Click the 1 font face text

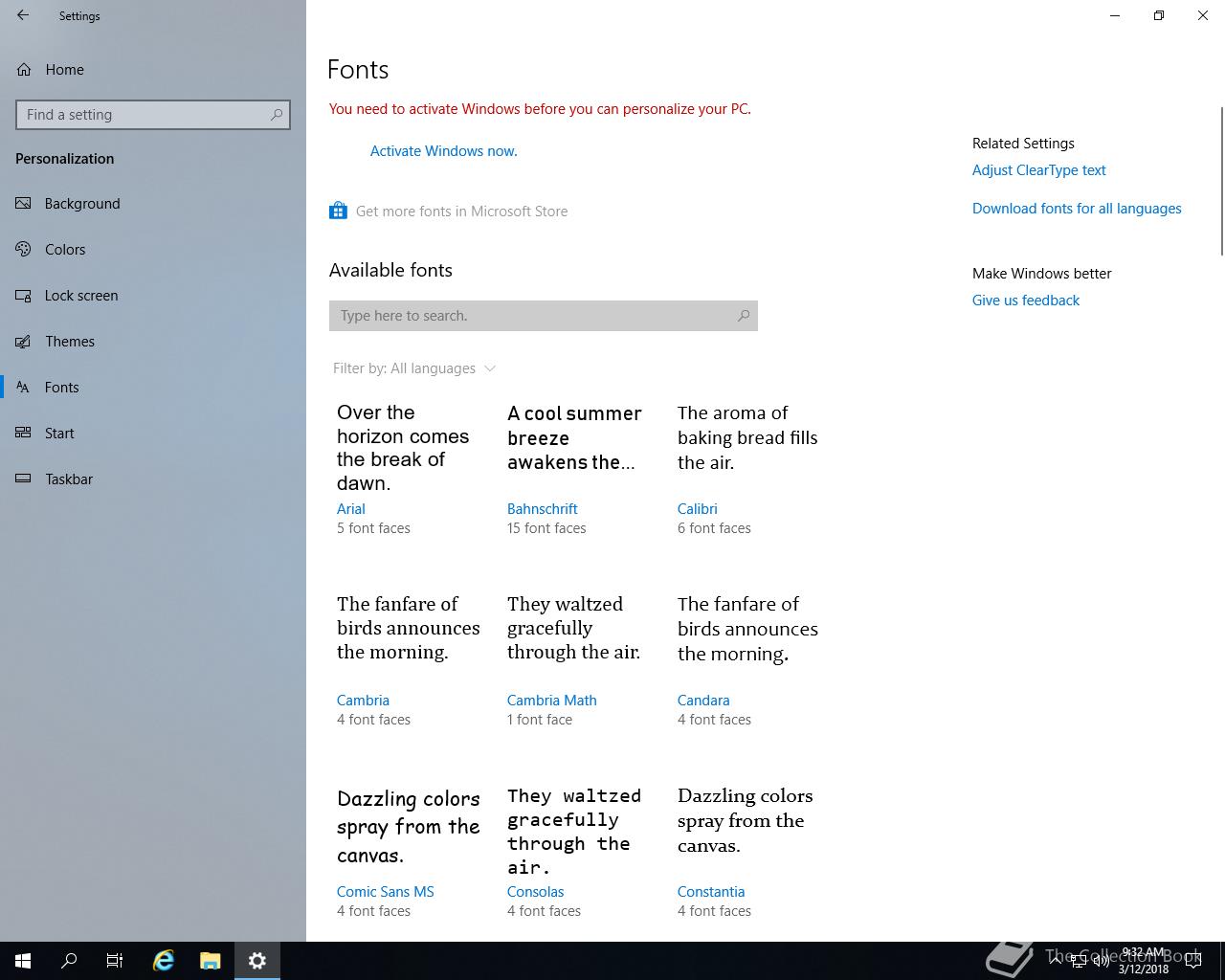540,720
